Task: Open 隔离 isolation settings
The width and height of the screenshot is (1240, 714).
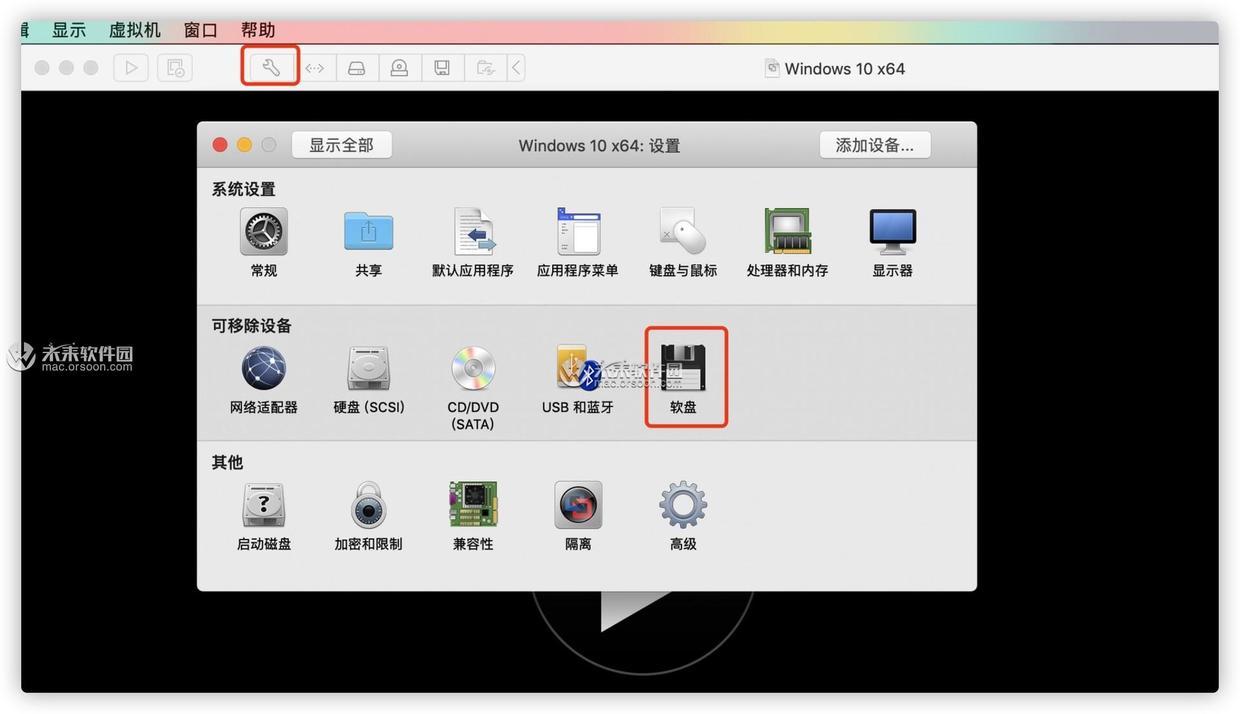Action: click(x=578, y=506)
